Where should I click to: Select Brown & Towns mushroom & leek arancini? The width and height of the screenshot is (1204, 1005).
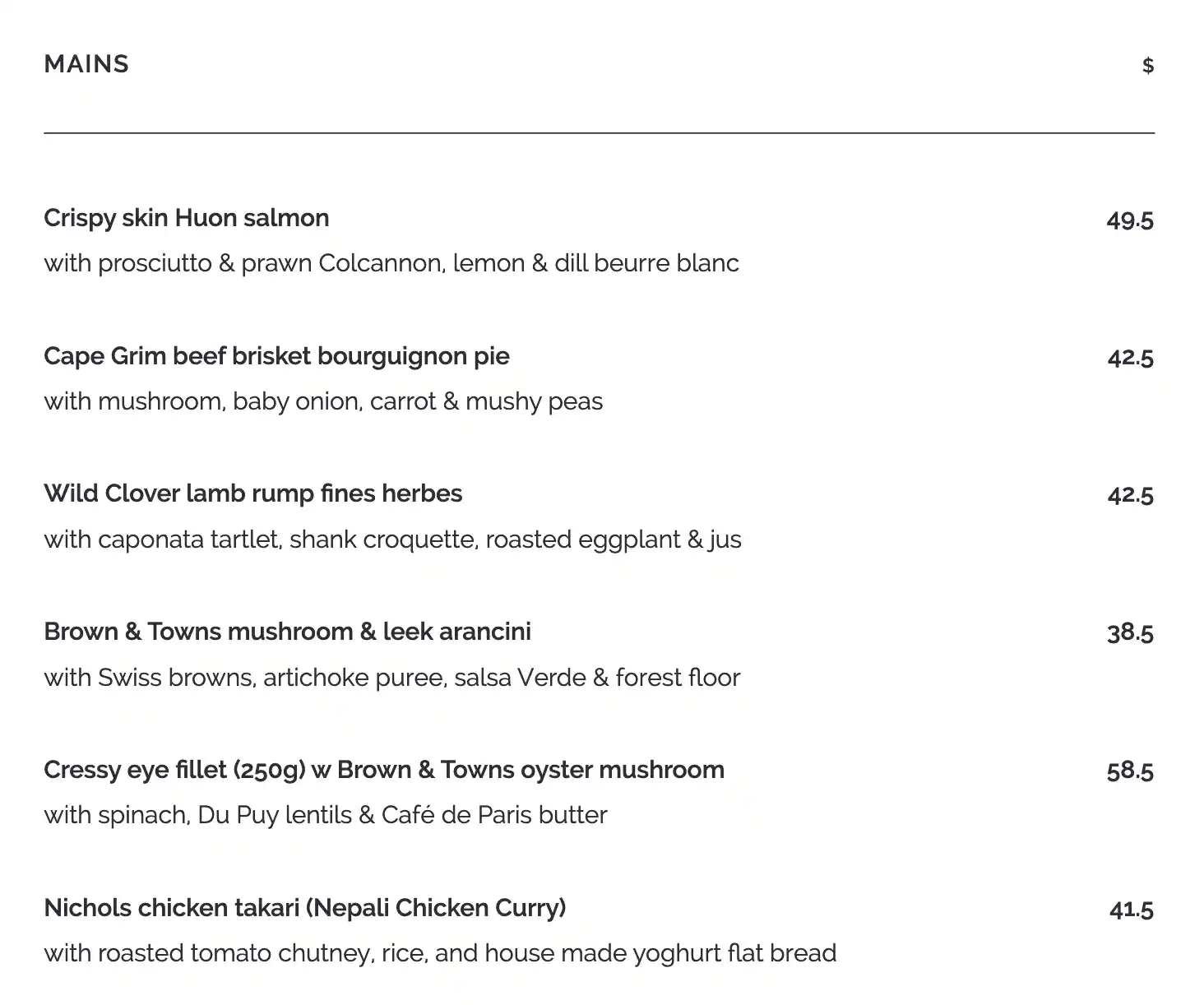coord(287,632)
